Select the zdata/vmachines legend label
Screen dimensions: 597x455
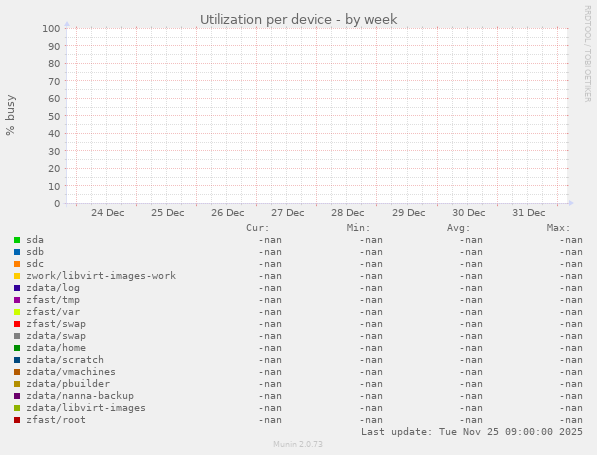point(71,372)
